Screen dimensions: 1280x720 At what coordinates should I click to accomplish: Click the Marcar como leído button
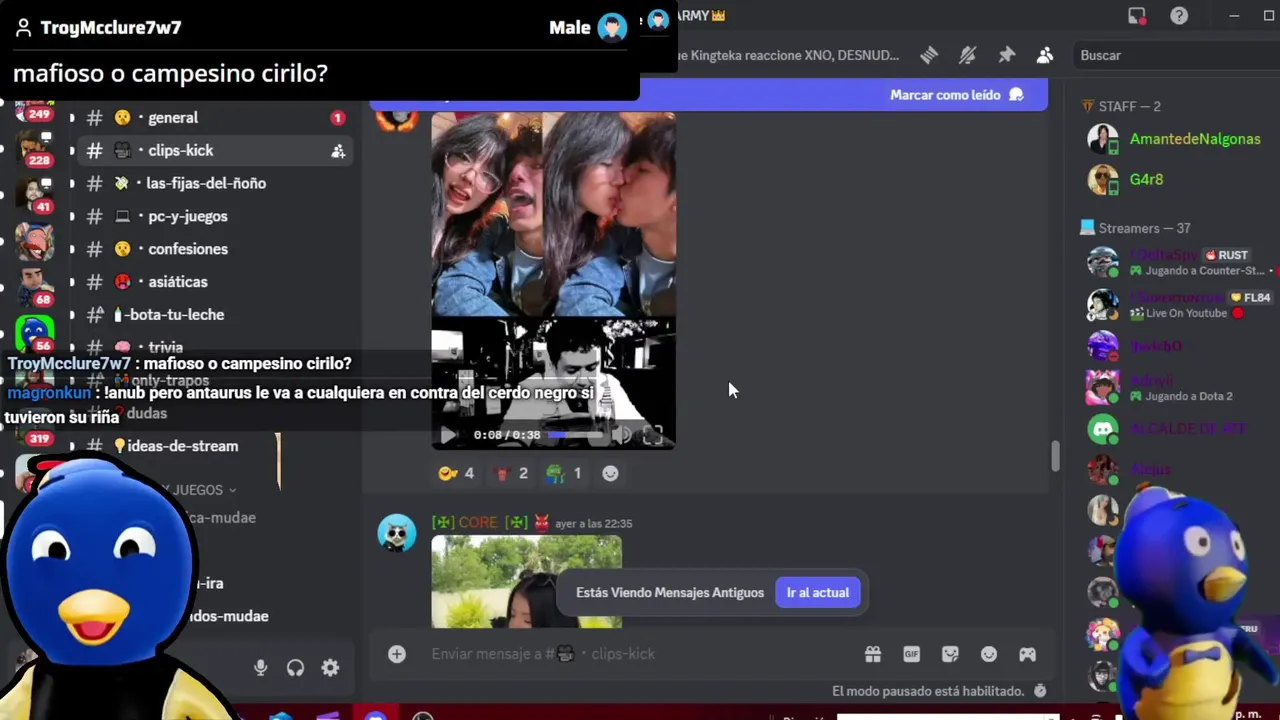coord(956,95)
